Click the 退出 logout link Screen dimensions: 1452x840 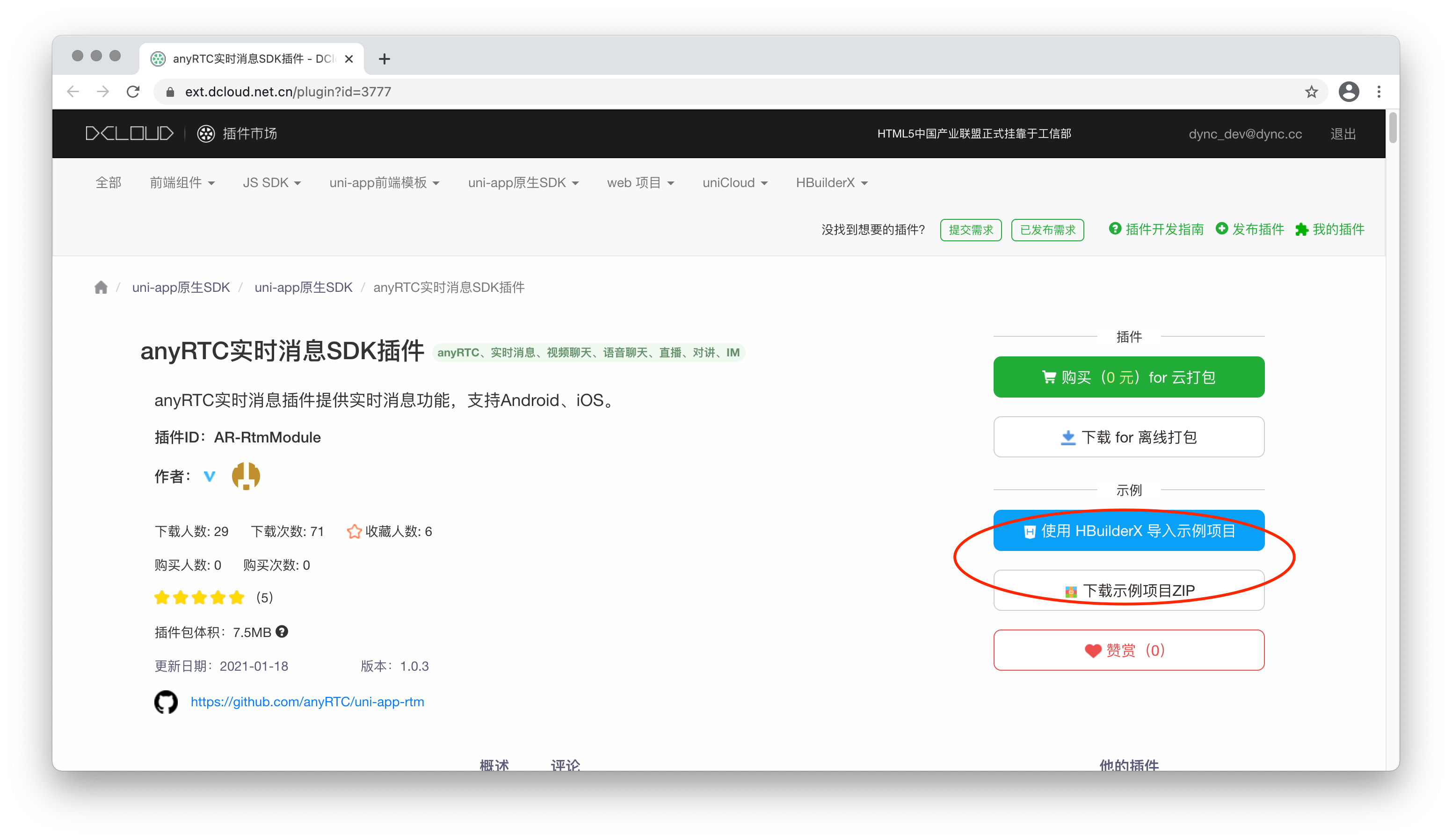(x=1343, y=134)
